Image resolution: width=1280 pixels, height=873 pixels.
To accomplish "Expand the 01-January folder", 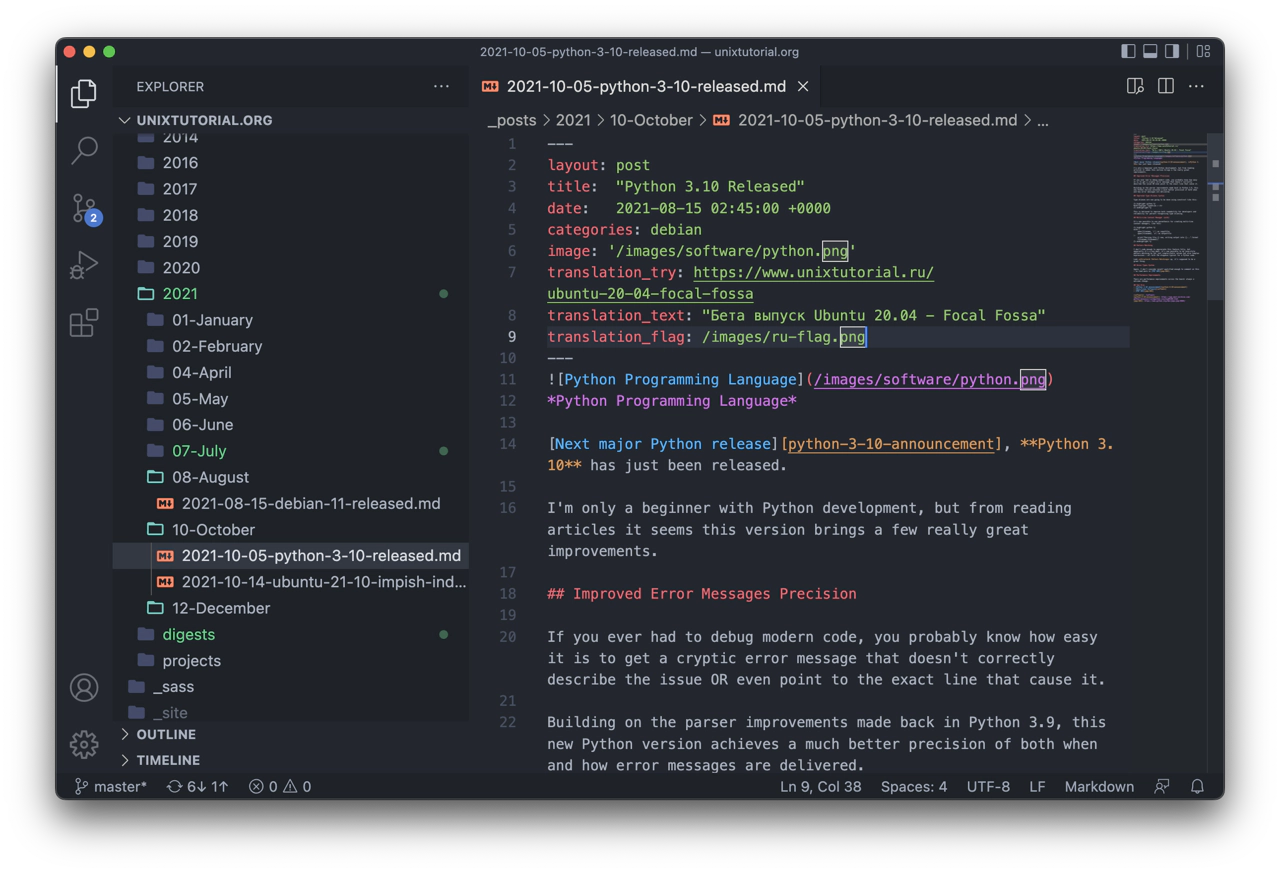I will (291, 320).
